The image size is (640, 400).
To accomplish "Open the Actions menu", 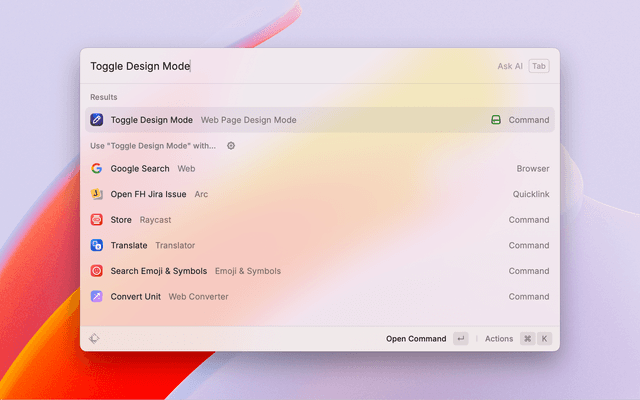I will point(498,339).
